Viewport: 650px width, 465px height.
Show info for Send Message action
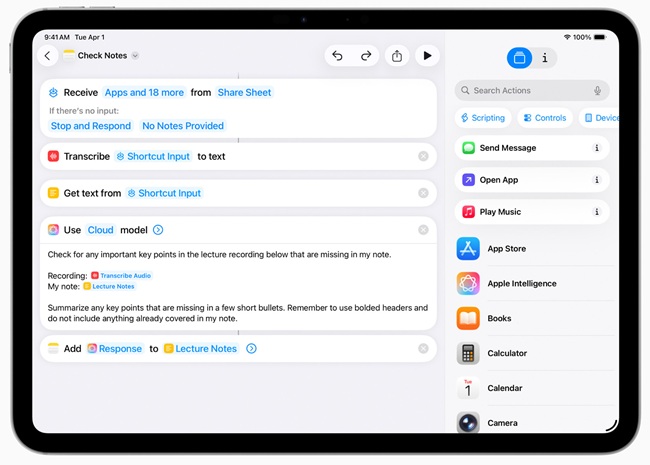pos(597,148)
